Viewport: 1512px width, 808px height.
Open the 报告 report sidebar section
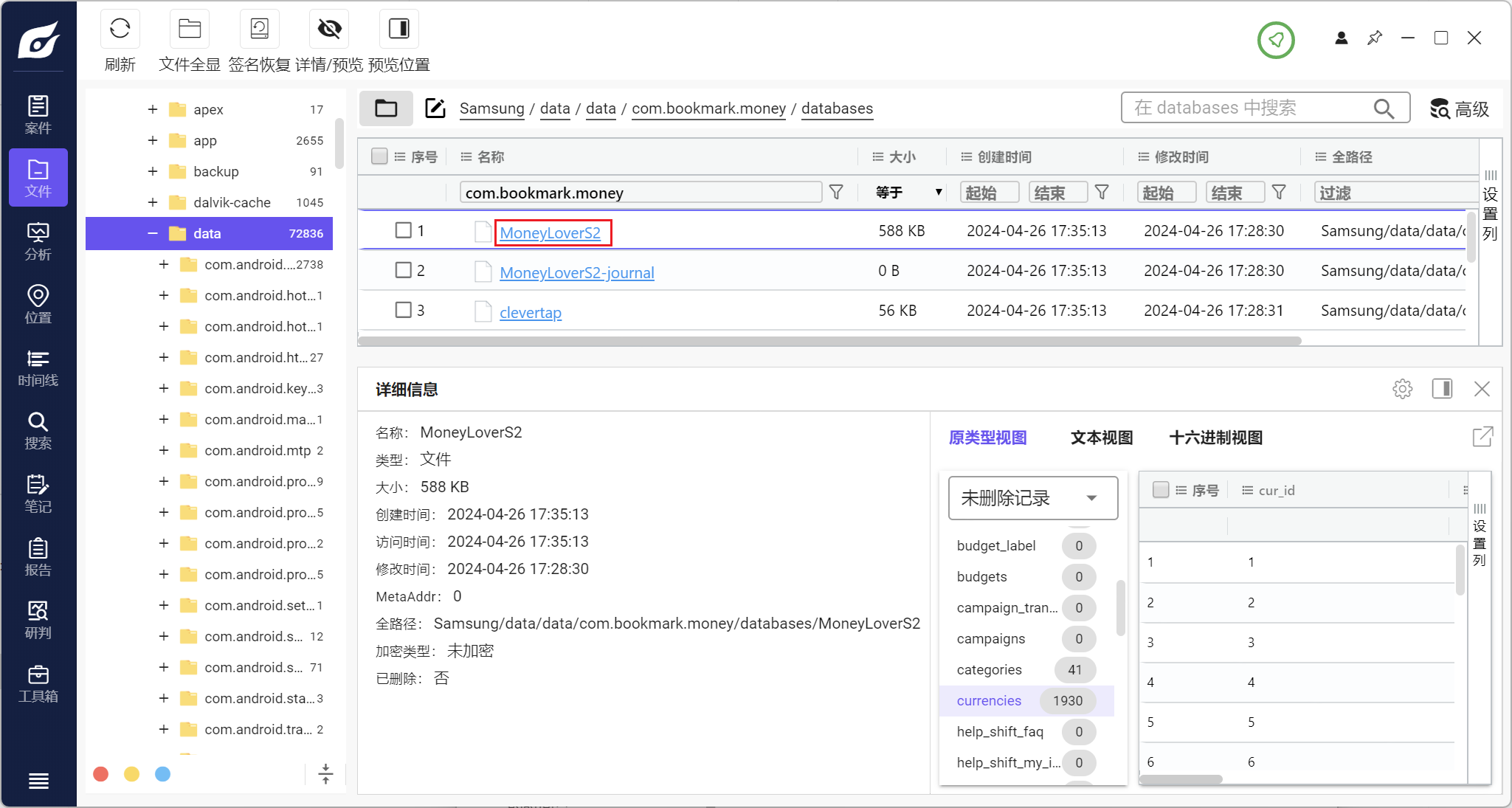click(x=38, y=557)
